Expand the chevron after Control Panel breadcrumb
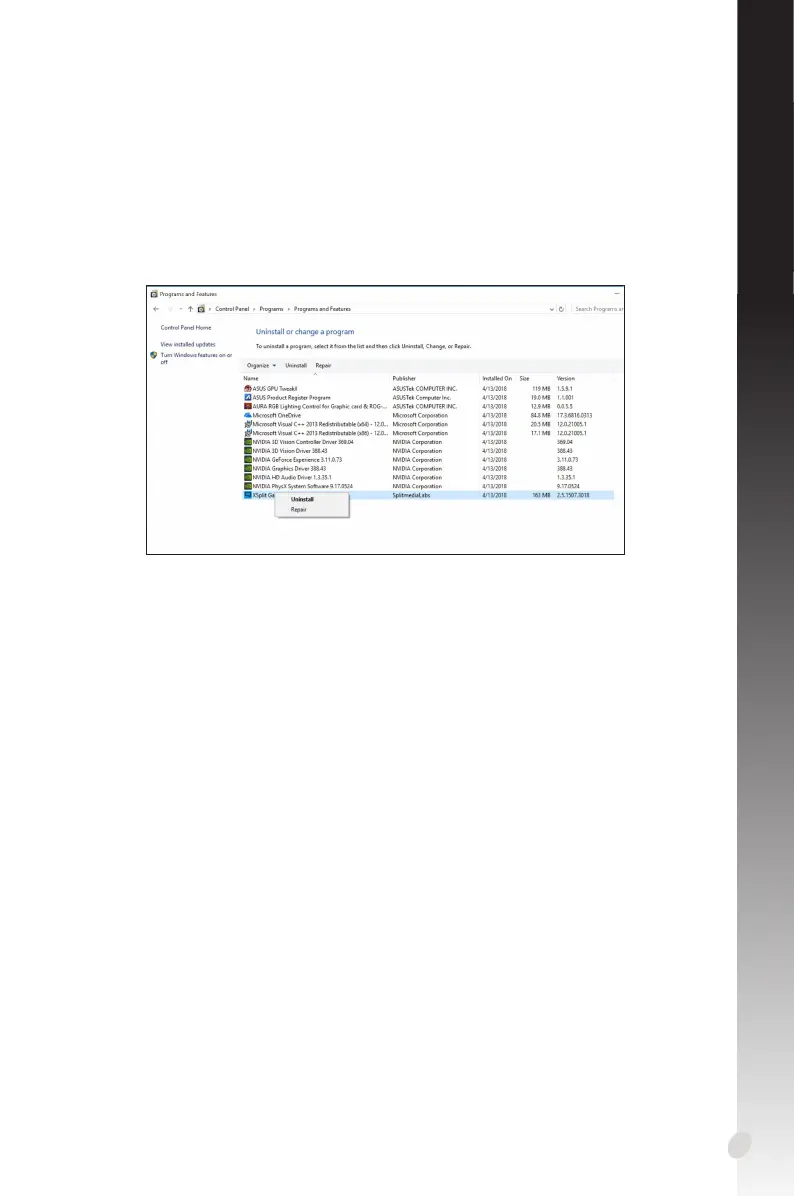This screenshot has width=794, height=1196. point(254,309)
